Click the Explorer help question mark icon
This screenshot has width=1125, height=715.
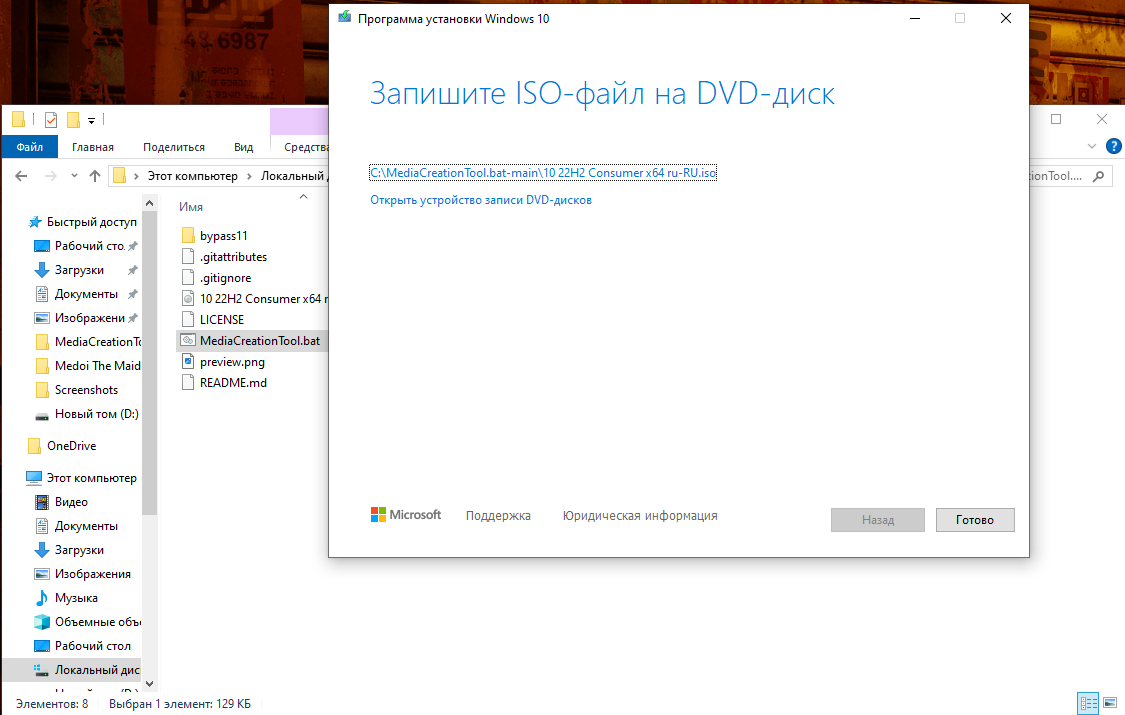(x=1114, y=146)
